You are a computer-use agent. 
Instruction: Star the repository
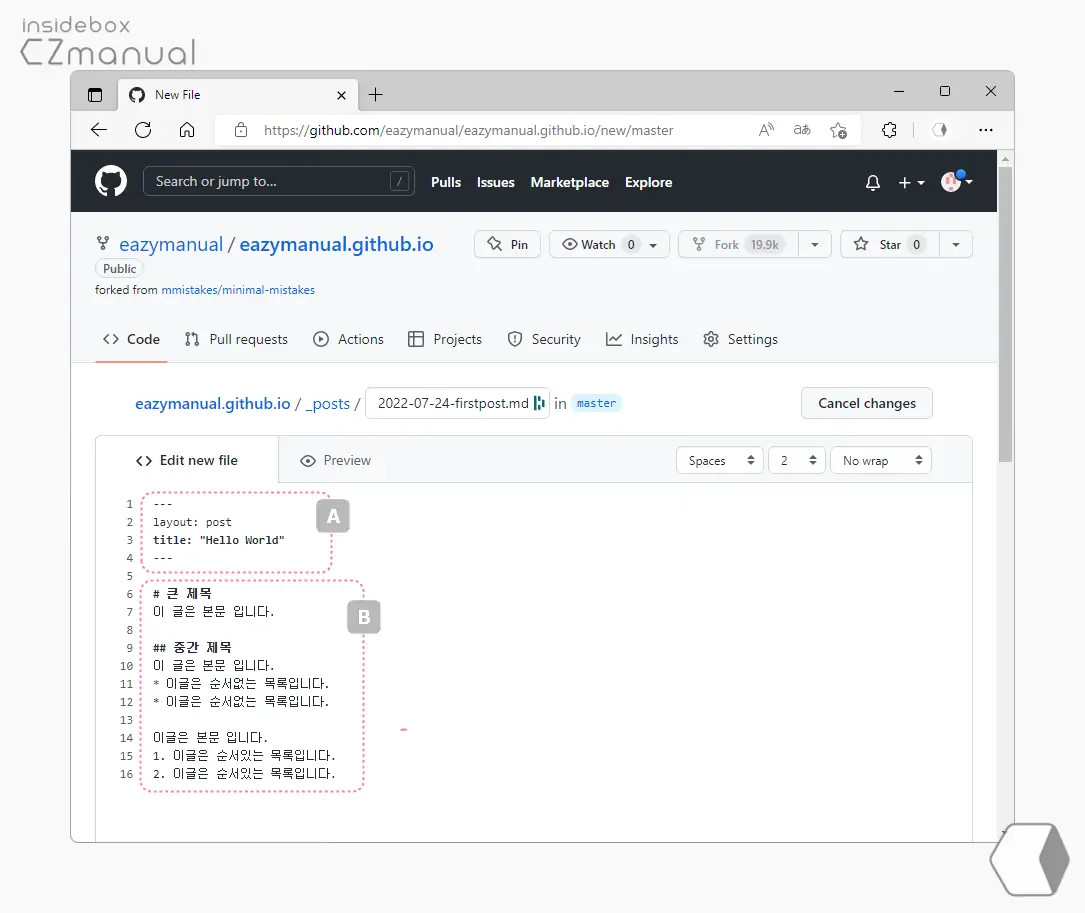point(890,244)
